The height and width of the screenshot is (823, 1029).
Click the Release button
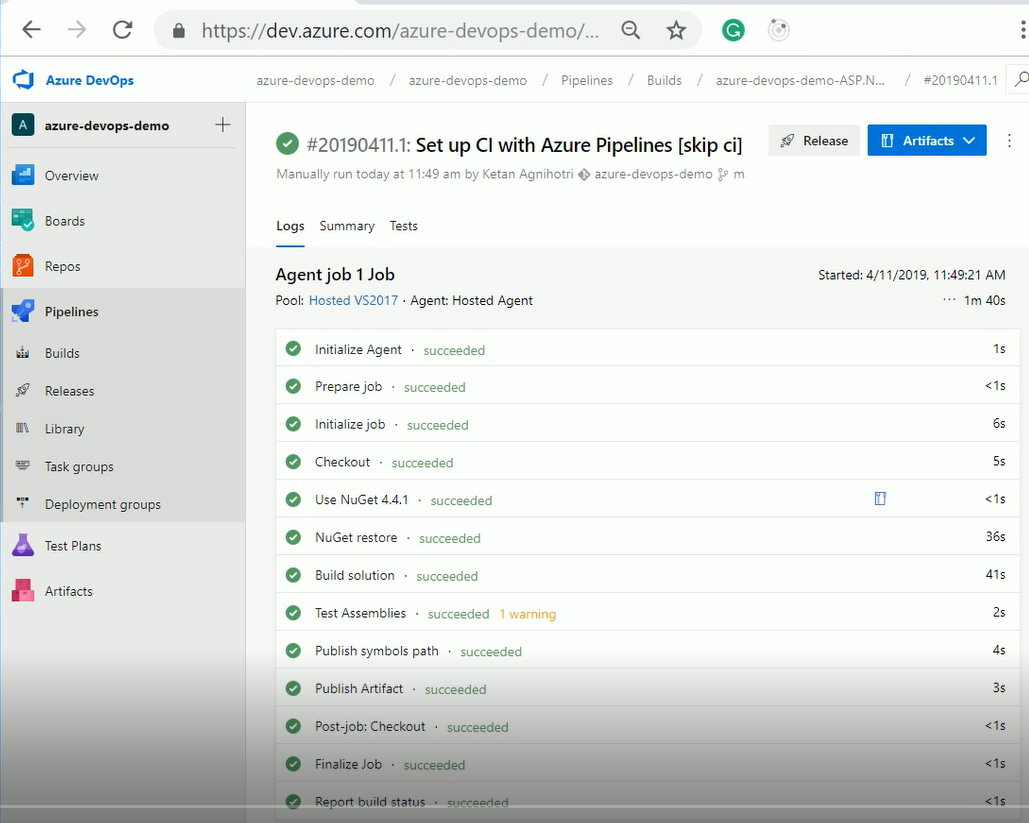[814, 141]
